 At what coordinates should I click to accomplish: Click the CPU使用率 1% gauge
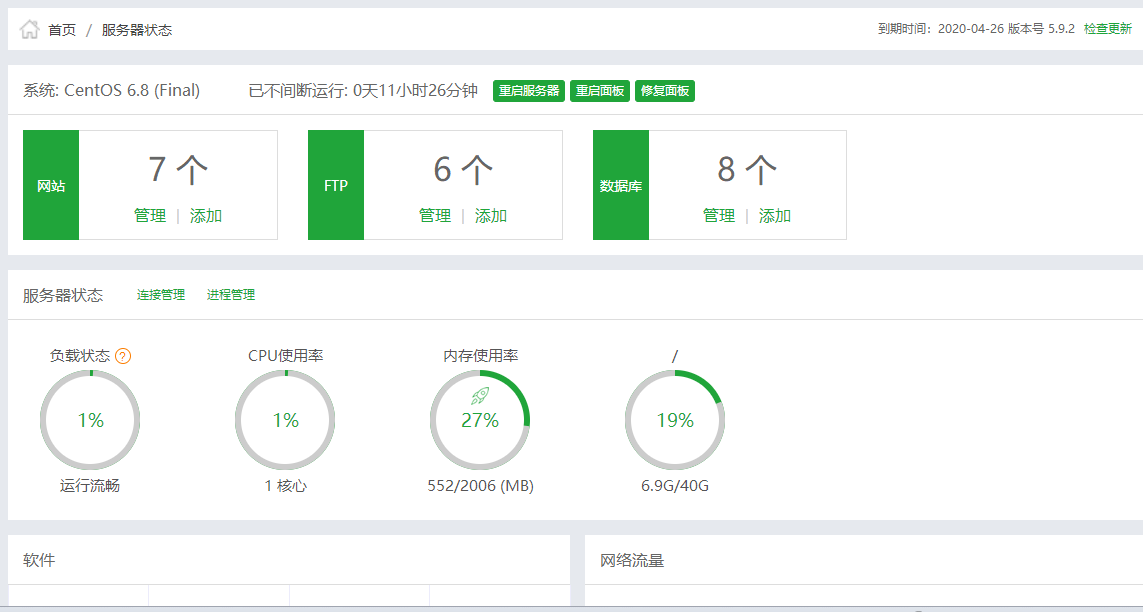285,420
